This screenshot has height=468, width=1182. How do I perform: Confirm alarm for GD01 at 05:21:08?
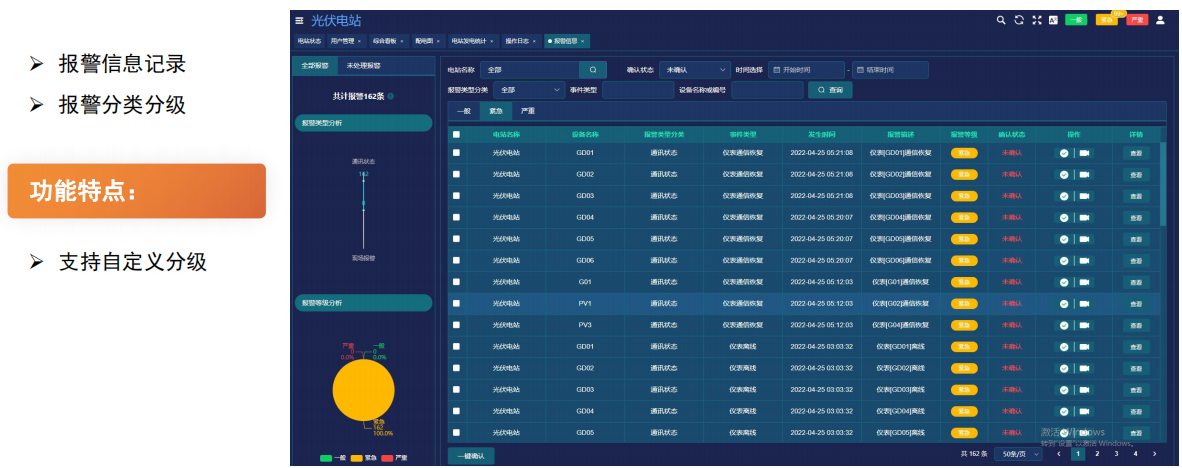[x=1064, y=153]
